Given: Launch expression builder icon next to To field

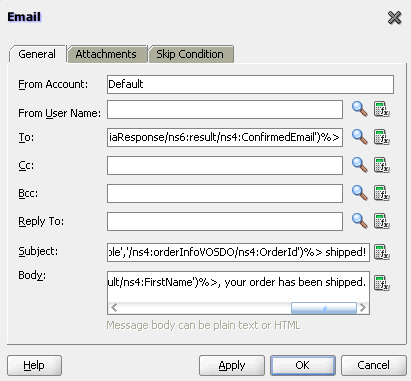Looking at the screenshot, I should [x=382, y=137].
